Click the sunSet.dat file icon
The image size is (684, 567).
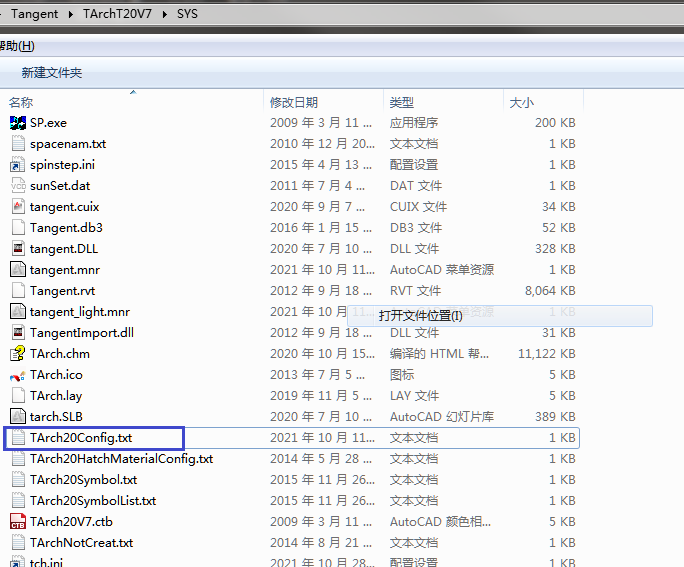point(18,186)
